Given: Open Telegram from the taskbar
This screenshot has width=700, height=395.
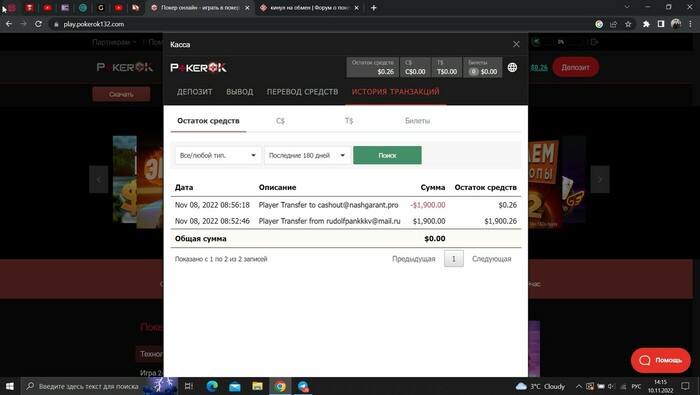Looking at the screenshot, I should click(303, 386).
